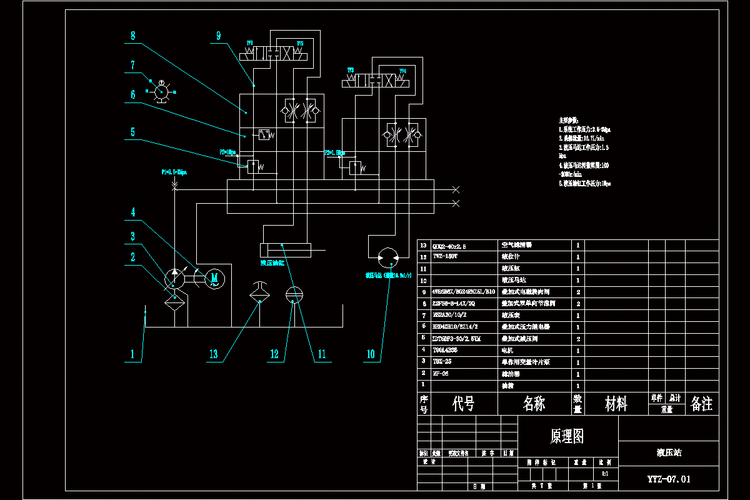This screenshot has height=500, width=750.
Task: Select the round level gauge symbol above label 12
Action: point(293,295)
